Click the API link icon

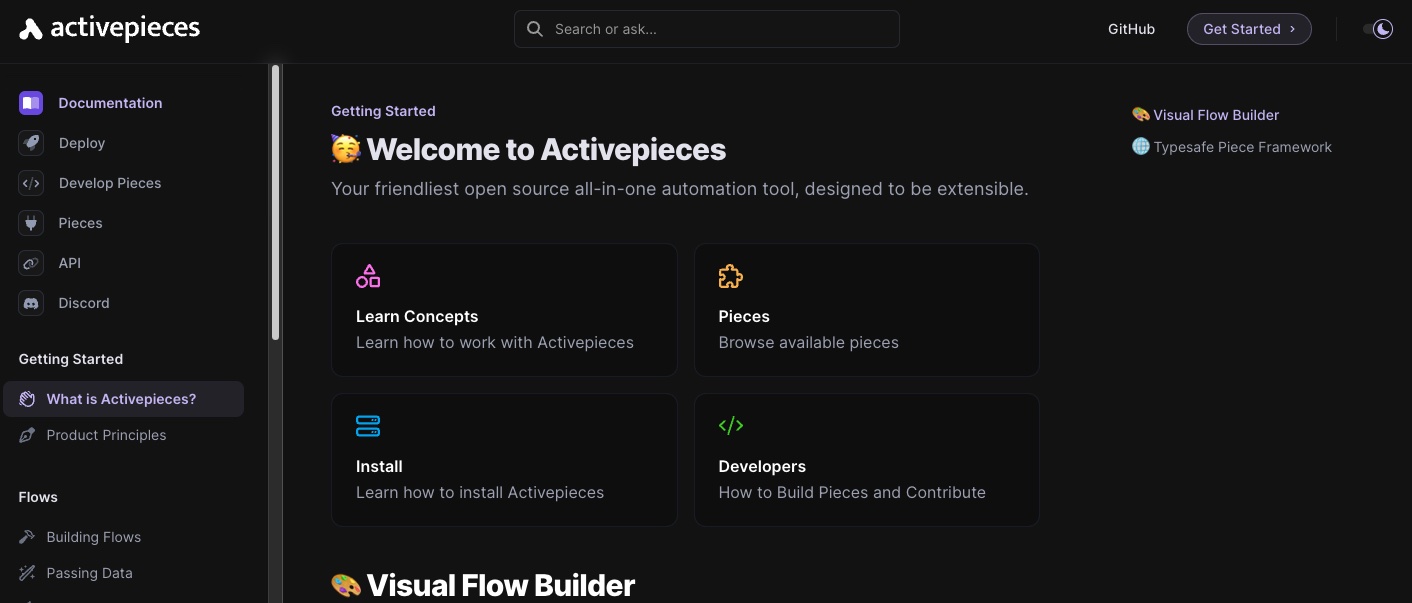tap(31, 263)
